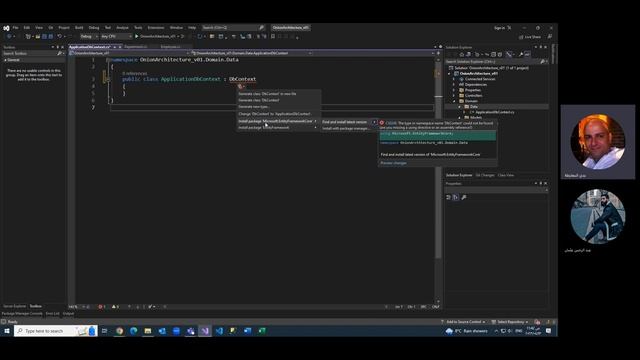The image size is (640, 360).
Task: Click the DbContext identifier in code editor
Action: 242,79
